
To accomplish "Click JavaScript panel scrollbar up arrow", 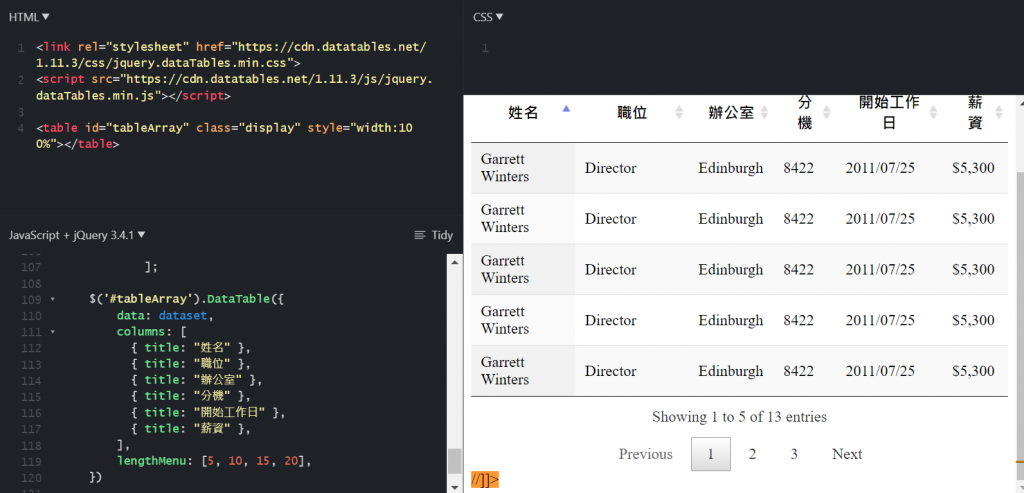I will (455, 260).
